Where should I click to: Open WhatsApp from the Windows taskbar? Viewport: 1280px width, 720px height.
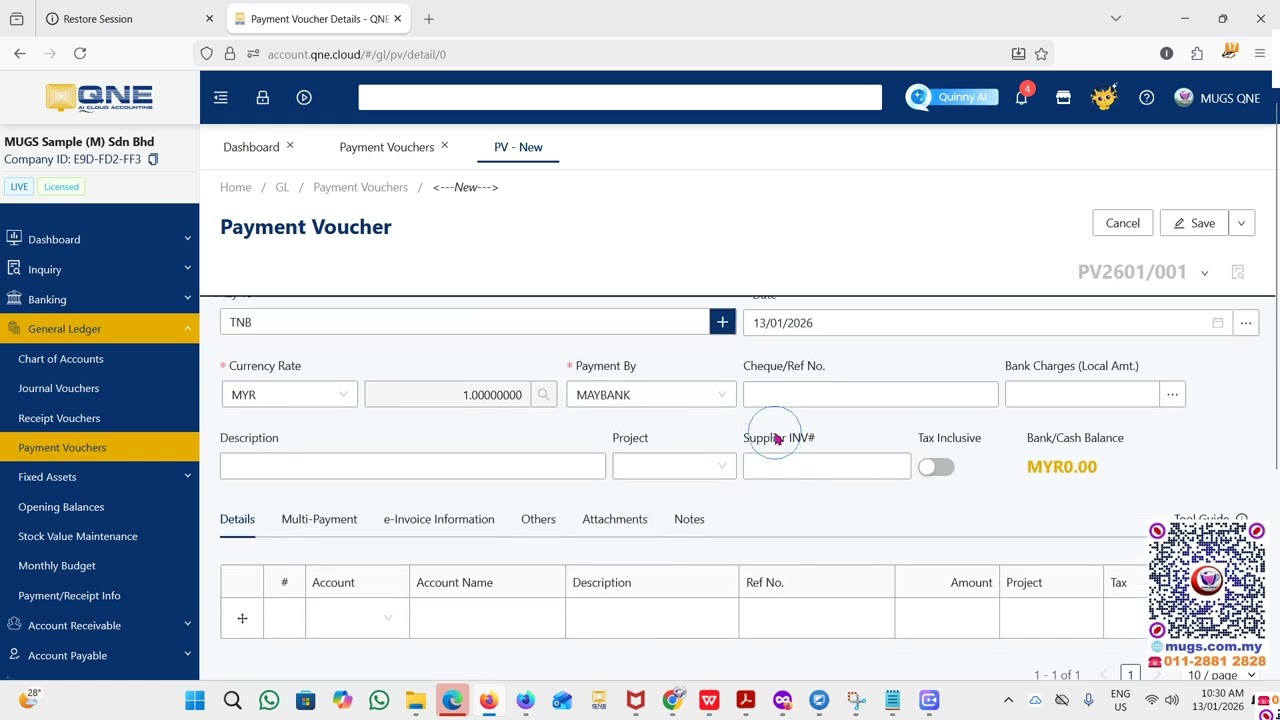point(269,700)
